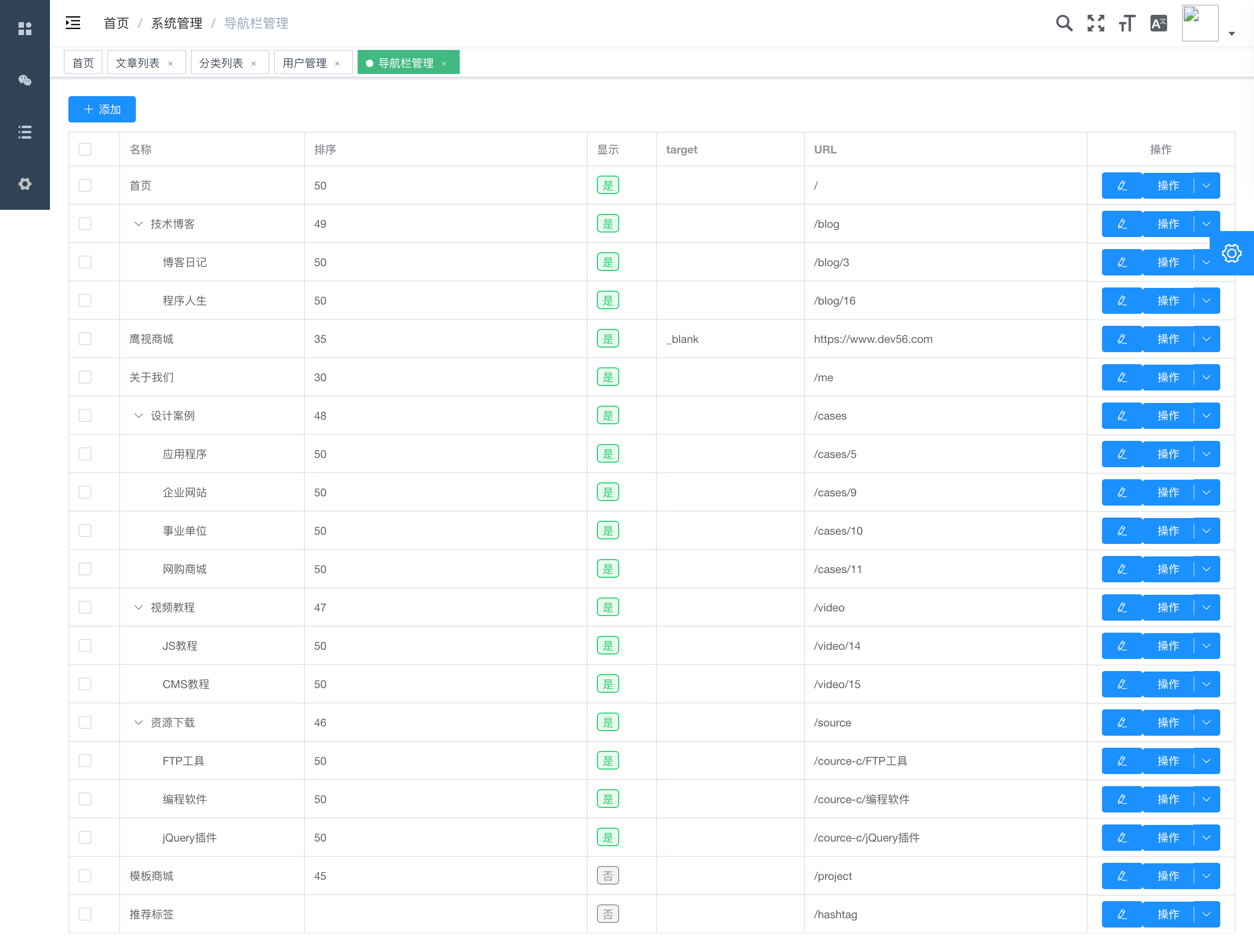
Task: Switch to the 文章列表 tab
Action: click(138, 63)
